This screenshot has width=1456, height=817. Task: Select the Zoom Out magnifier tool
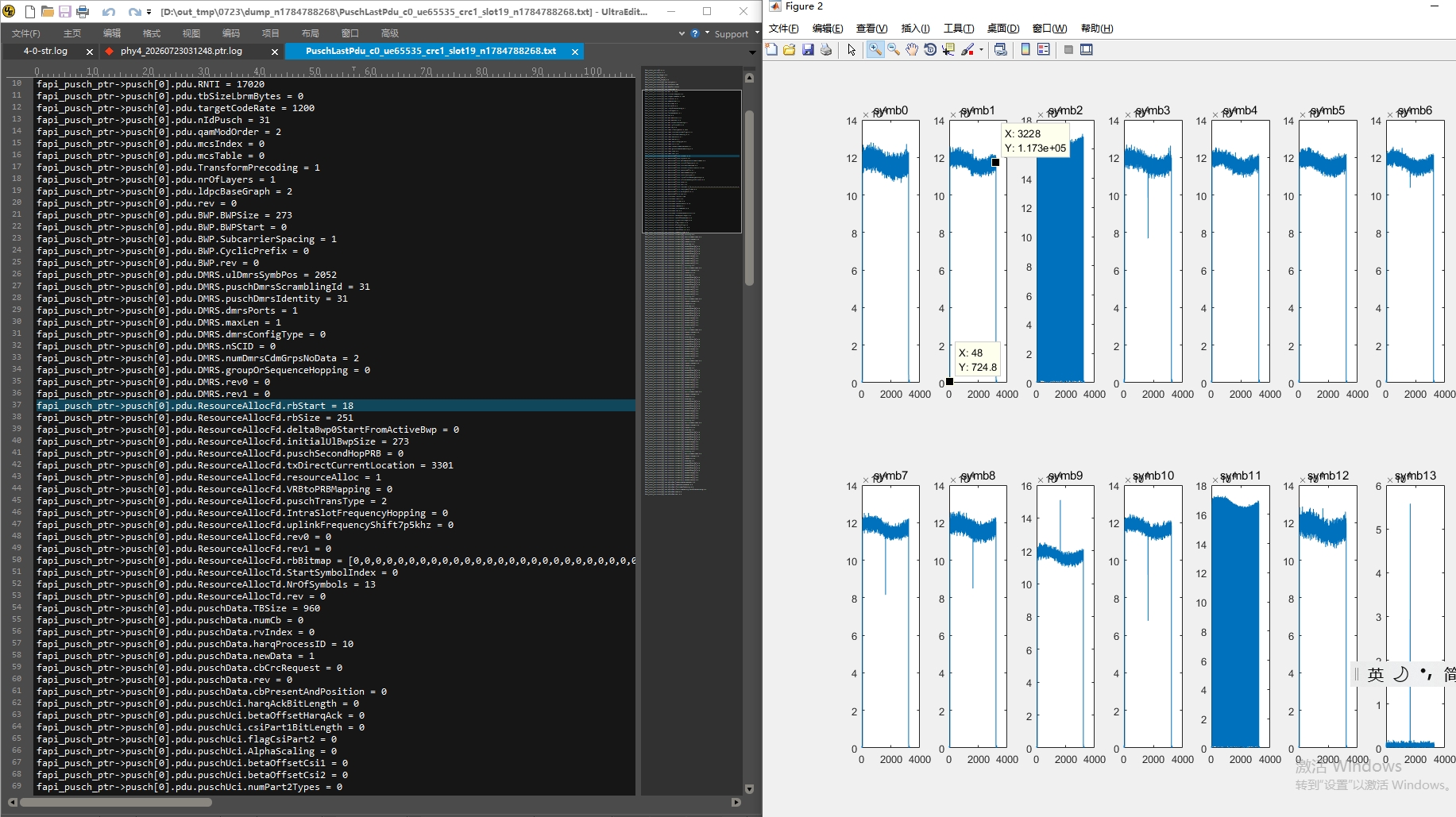(894, 50)
